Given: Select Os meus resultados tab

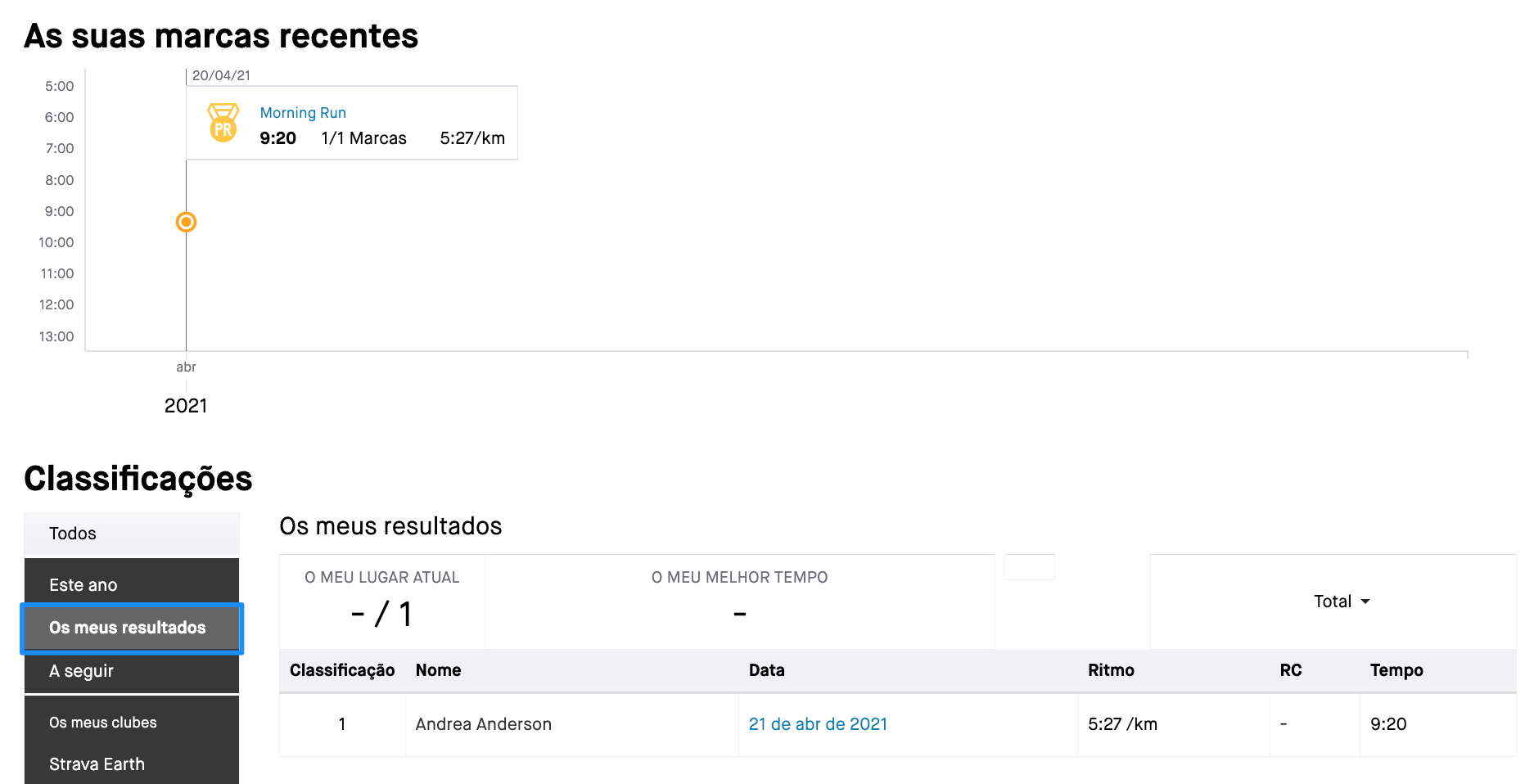Looking at the screenshot, I should (x=132, y=628).
